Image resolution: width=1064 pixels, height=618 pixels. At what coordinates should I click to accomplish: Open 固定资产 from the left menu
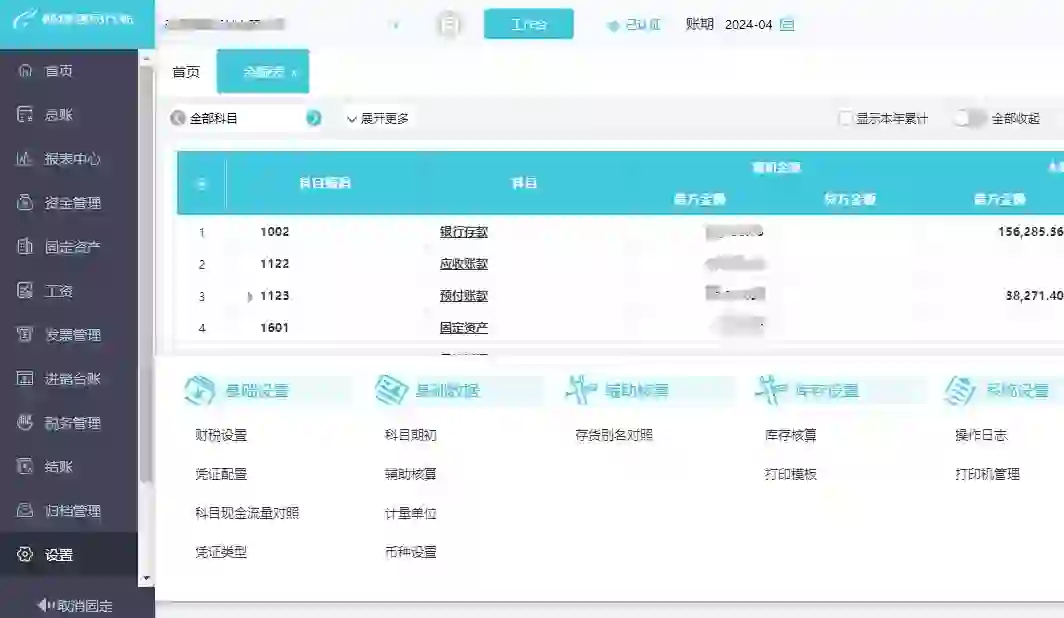pos(64,246)
